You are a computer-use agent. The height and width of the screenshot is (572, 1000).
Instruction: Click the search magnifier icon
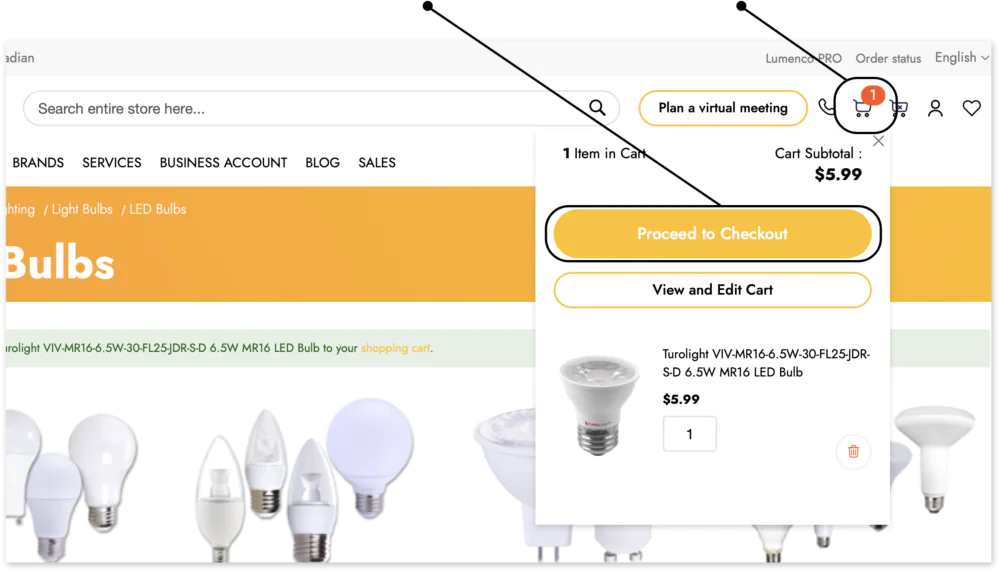click(597, 108)
